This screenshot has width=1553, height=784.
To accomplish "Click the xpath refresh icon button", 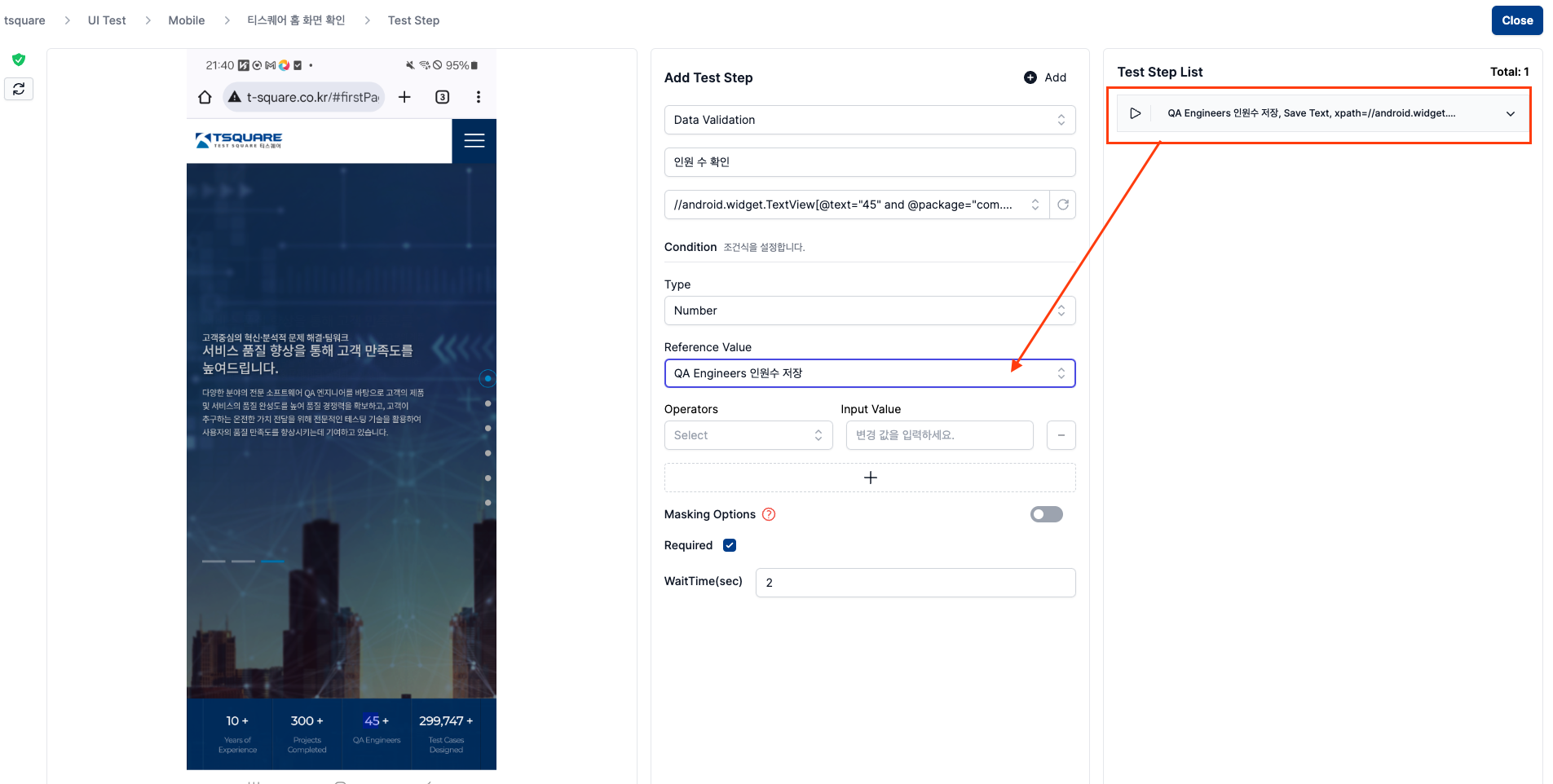I will click(1063, 205).
